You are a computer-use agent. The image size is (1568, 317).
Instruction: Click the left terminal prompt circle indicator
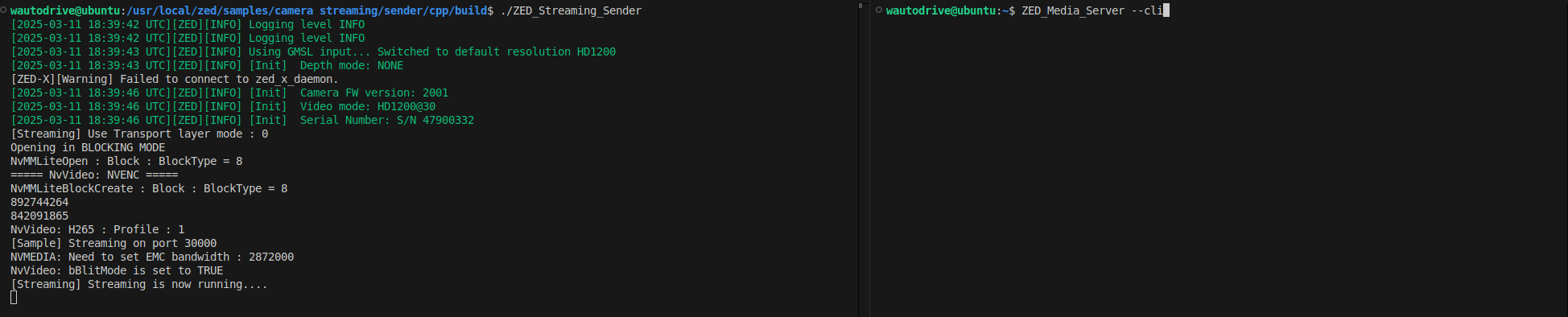[4, 10]
